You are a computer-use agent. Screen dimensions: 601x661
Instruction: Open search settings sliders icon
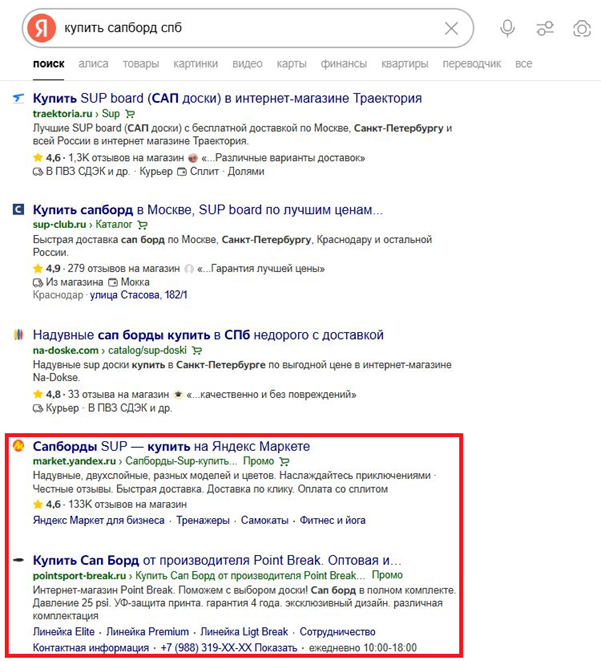pyautogui.click(x=545, y=29)
